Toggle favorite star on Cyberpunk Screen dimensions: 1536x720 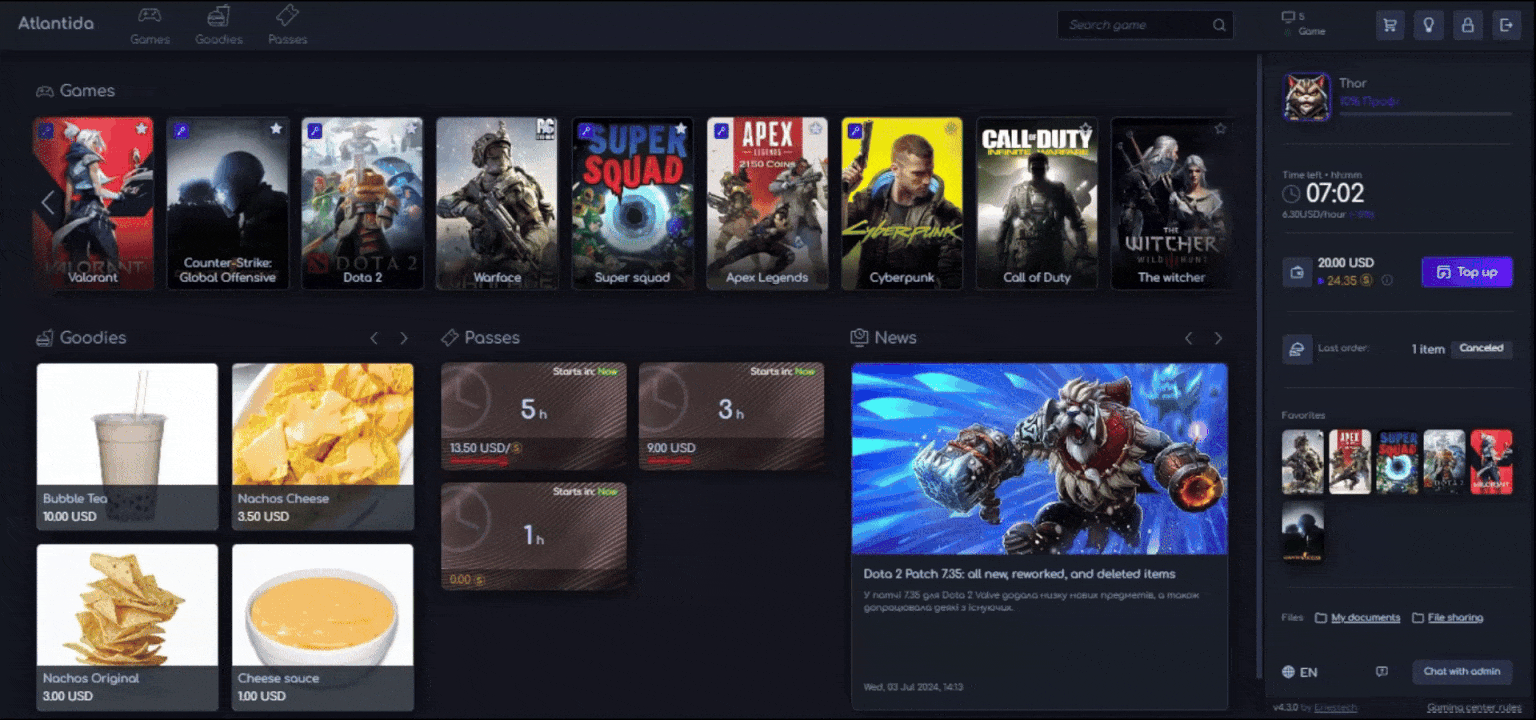tap(951, 129)
